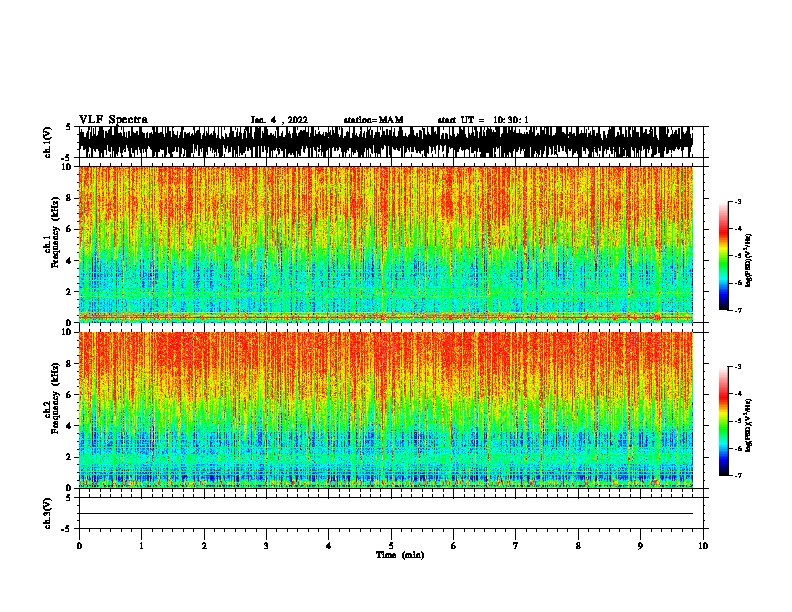The height and width of the screenshot is (612, 792).
Task: Click the "Time (min)" axis label
Action: click(x=400, y=555)
